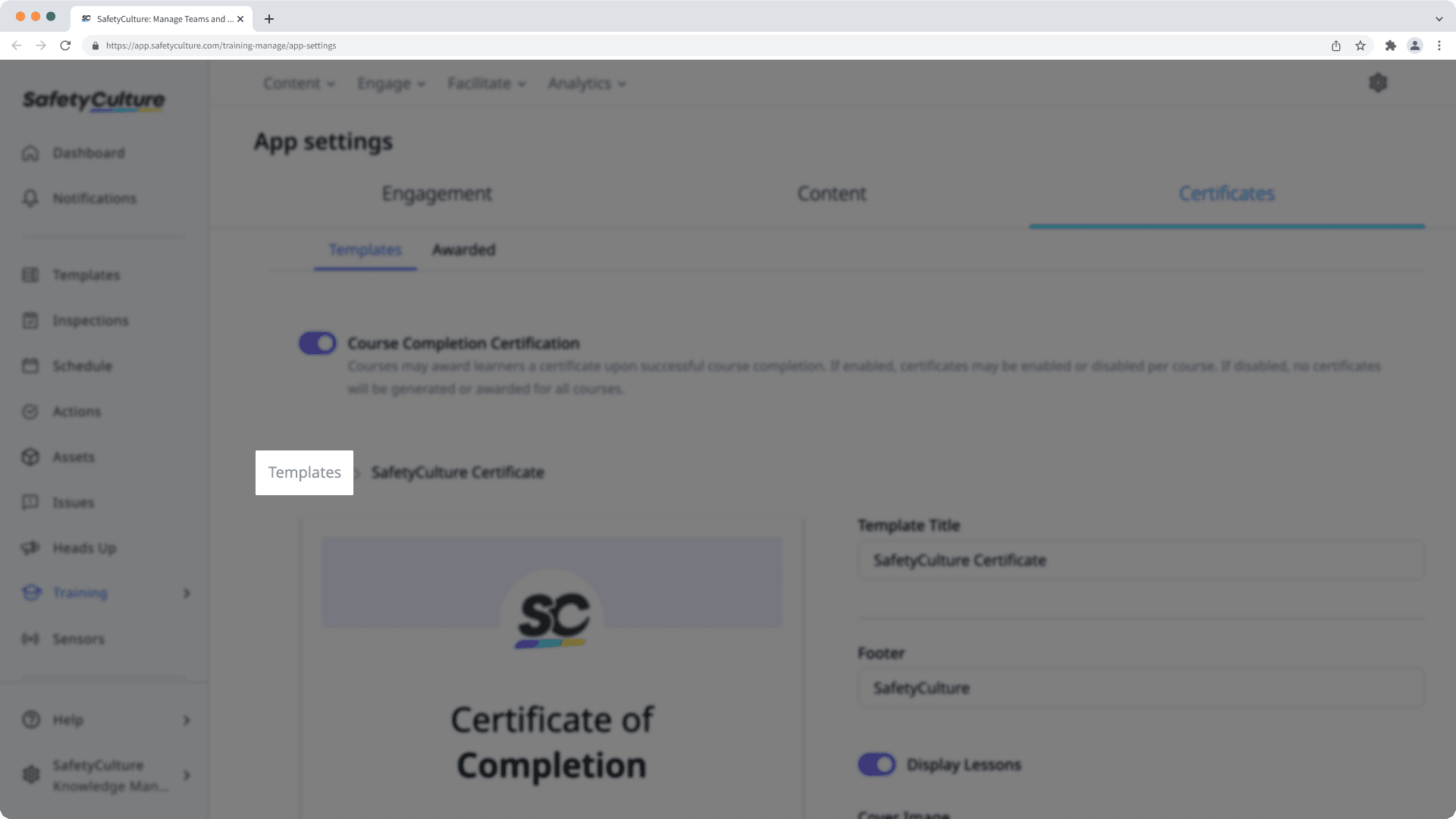Click the Footer text field
Image resolution: width=1456 pixels, height=819 pixels.
point(1141,689)
